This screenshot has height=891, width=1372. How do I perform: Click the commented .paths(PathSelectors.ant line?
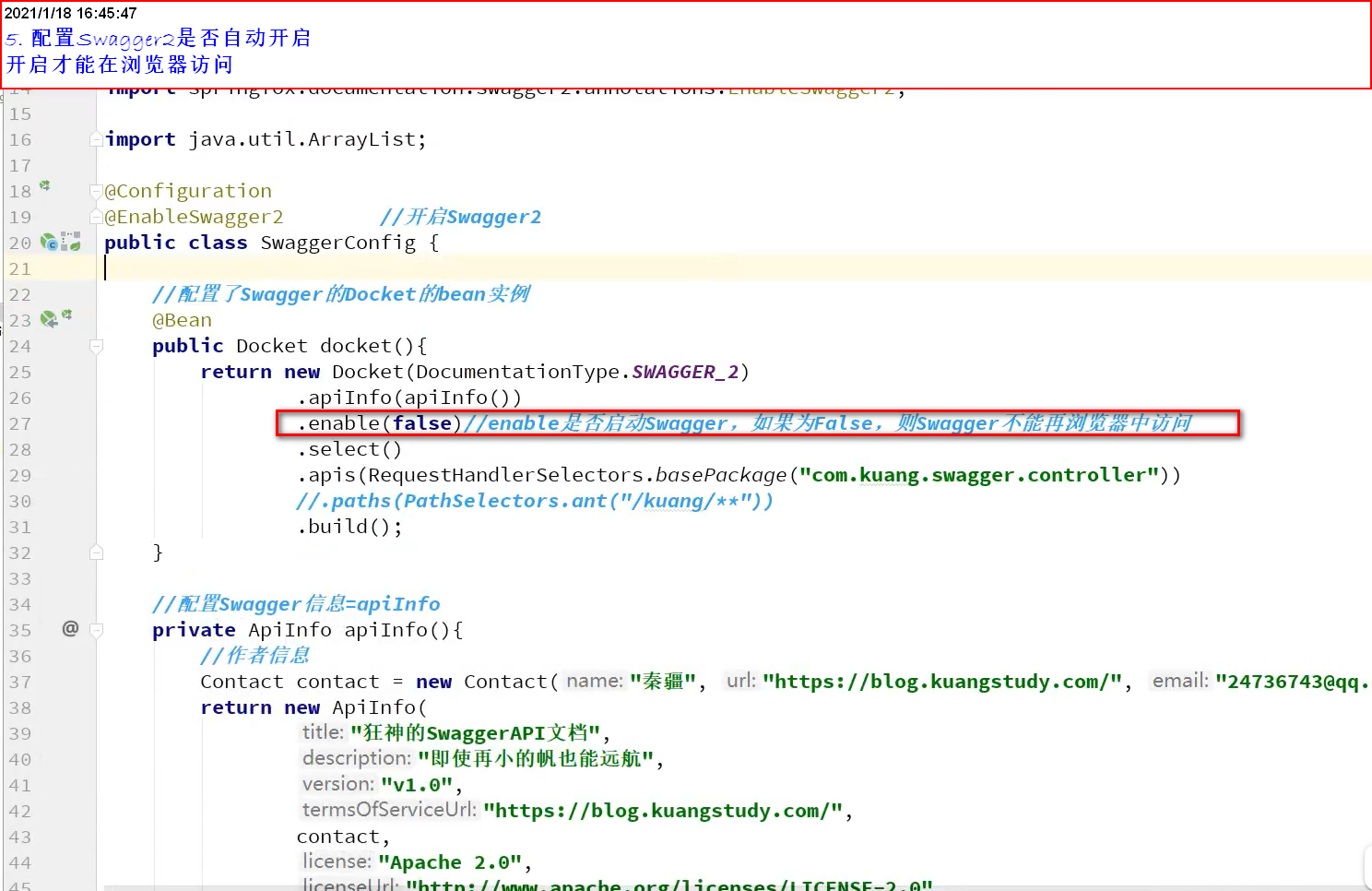tap(535, 501)
